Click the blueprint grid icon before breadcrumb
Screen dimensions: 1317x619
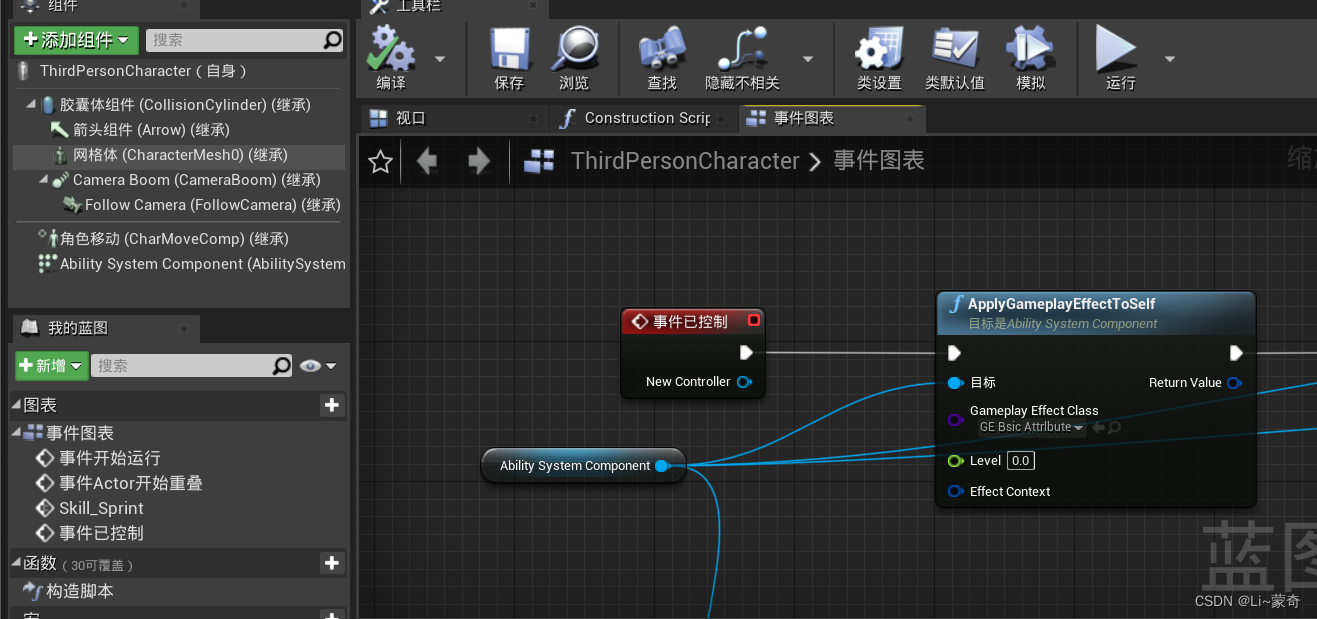[x=539, y=161]
